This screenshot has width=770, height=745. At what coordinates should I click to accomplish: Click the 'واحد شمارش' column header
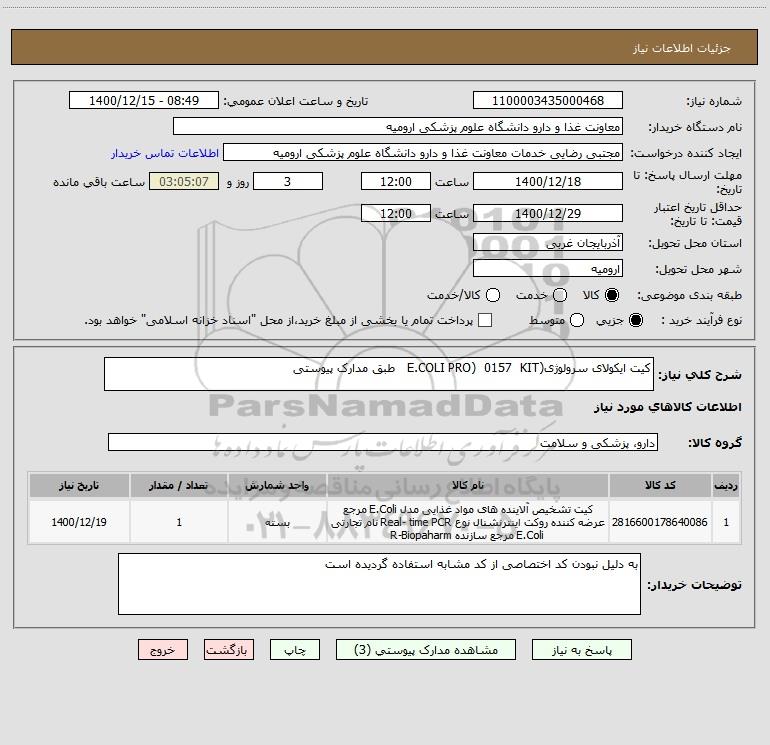(x=277, y=485)
